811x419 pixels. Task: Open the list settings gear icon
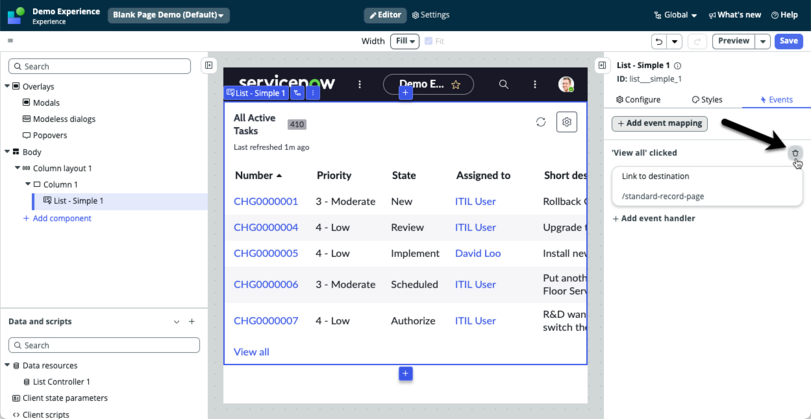click(x=567, y=122)
